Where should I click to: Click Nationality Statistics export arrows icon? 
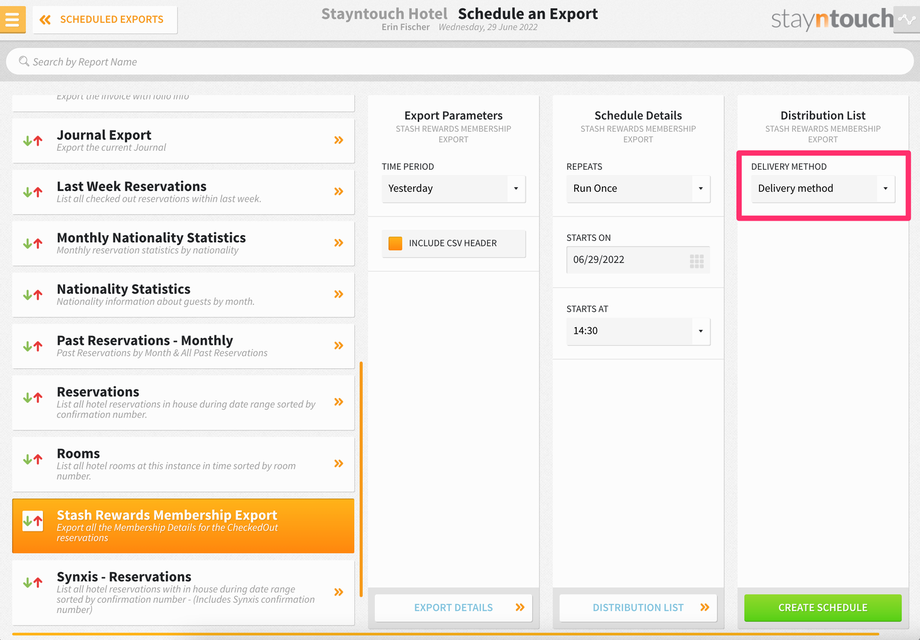[33, 294]
